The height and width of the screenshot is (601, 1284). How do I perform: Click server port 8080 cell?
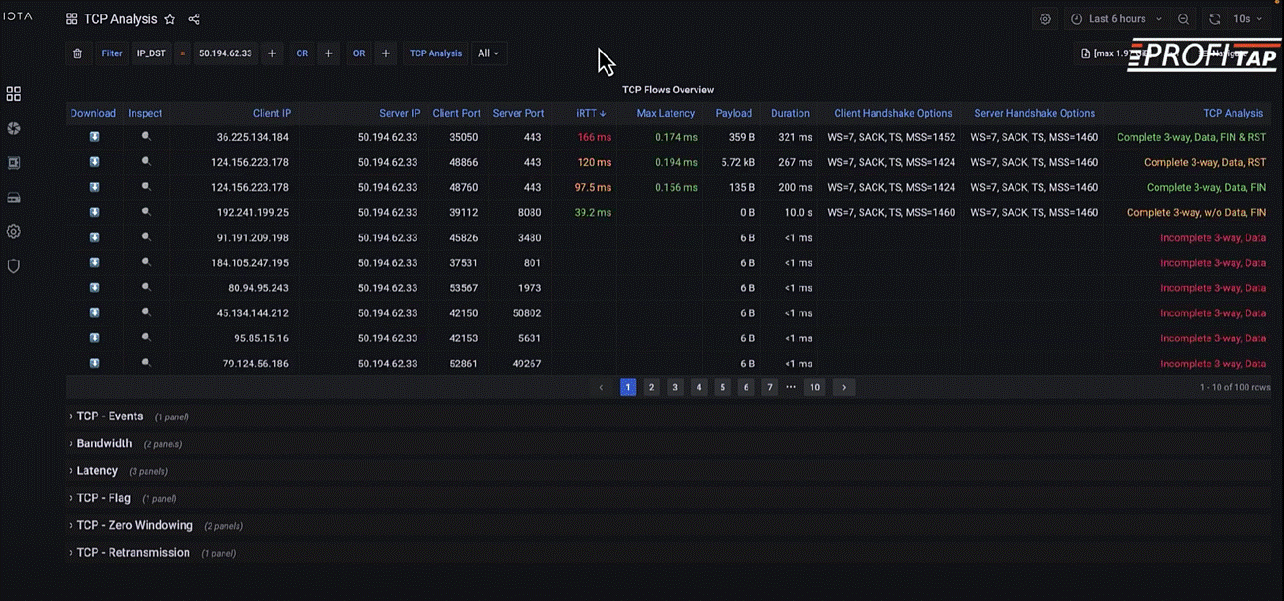[x=530, y=212]
